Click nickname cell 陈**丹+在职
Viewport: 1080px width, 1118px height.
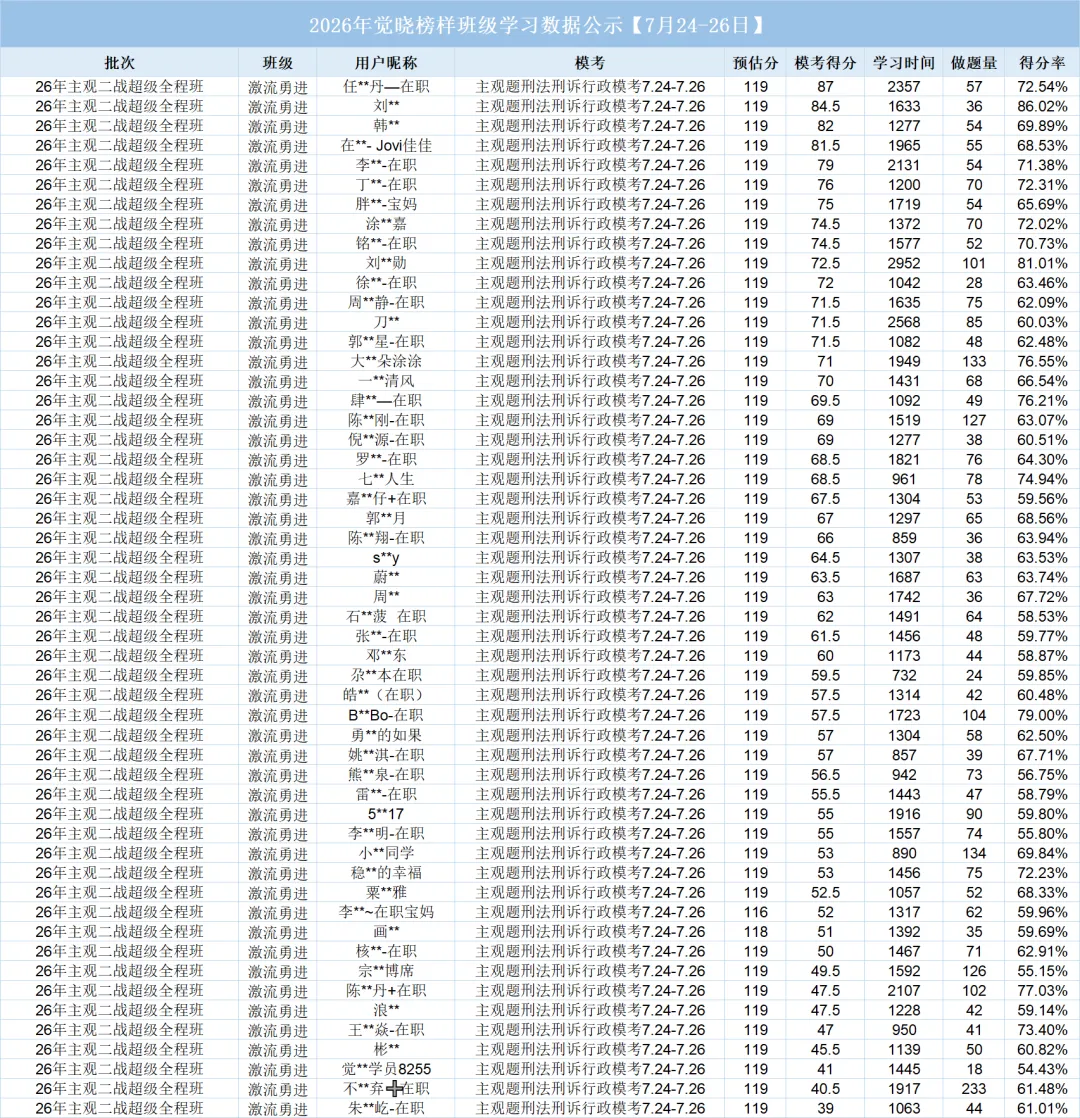point(386,990)
